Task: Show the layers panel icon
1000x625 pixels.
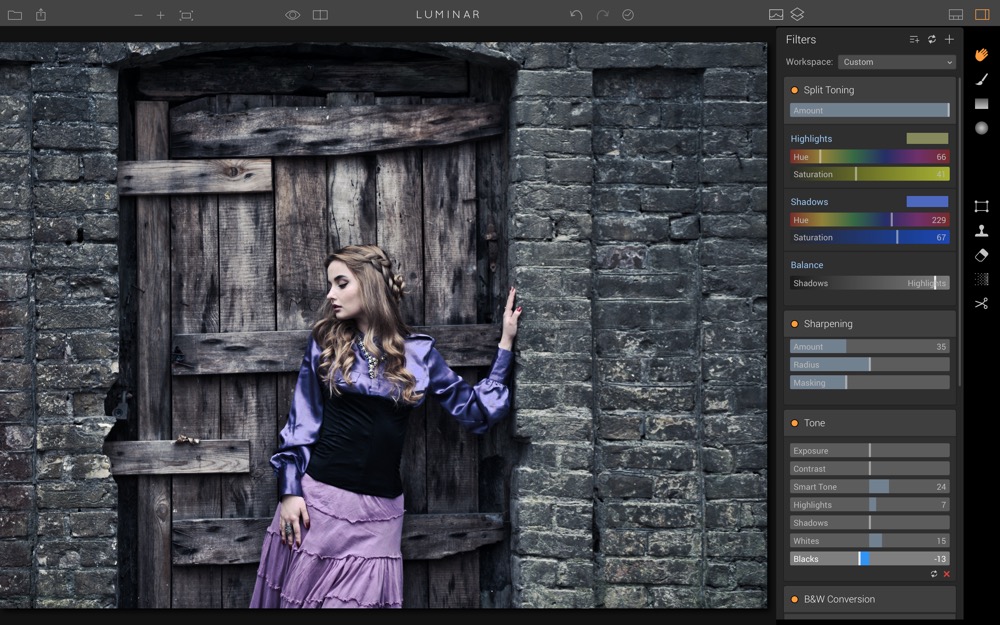Action: tap(797, 14)
